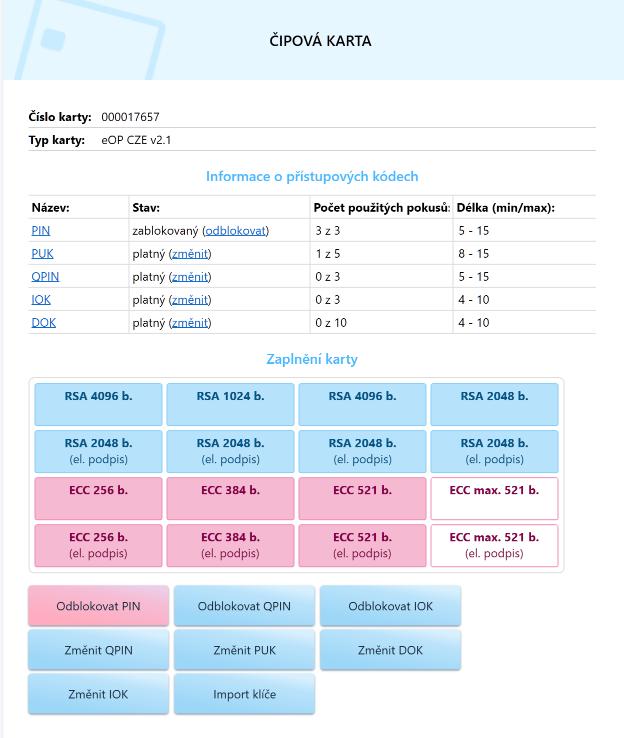
Task: Click the Délka (min/max) column header
Action: point(506,208)
